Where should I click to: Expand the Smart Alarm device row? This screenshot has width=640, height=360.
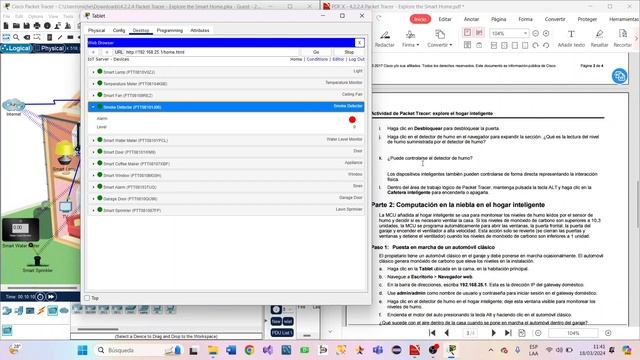pos(226,187)
